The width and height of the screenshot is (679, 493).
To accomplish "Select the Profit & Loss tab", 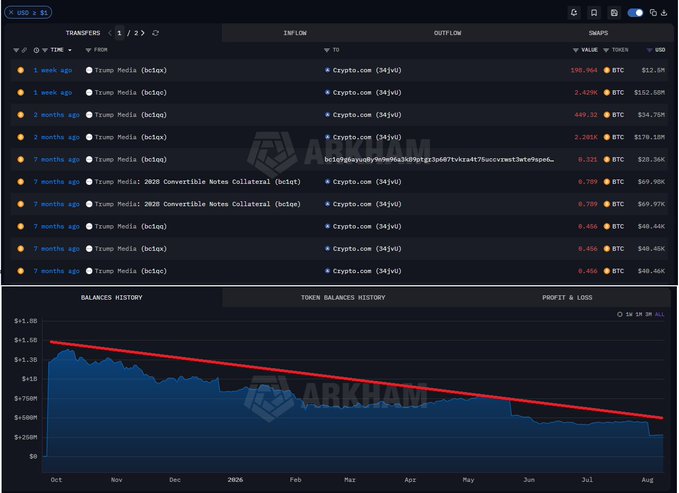I will coord(567,298).
